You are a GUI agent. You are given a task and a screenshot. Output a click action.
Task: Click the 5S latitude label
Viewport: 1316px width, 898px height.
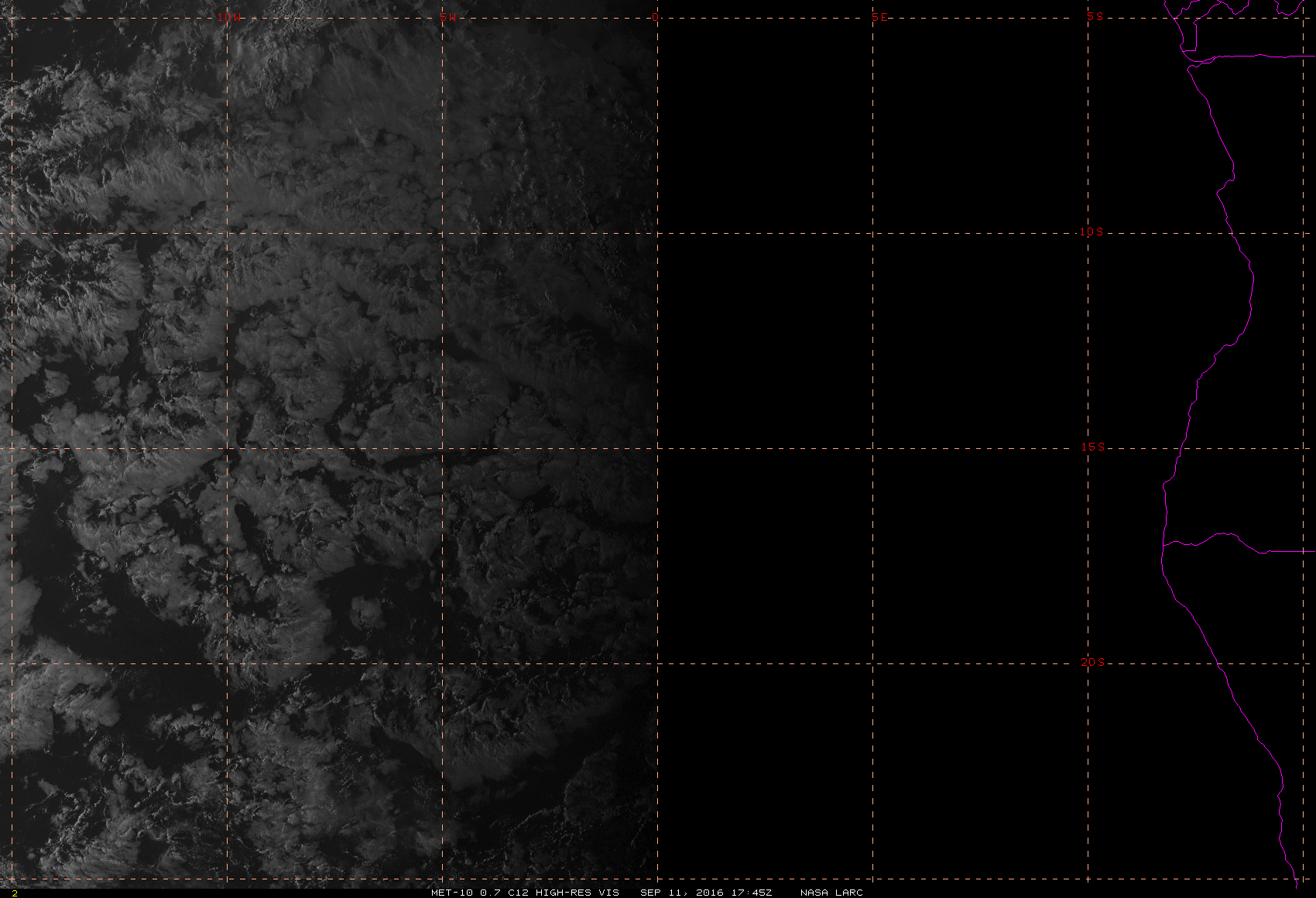pyautogui.click(x=1095, y=16)
